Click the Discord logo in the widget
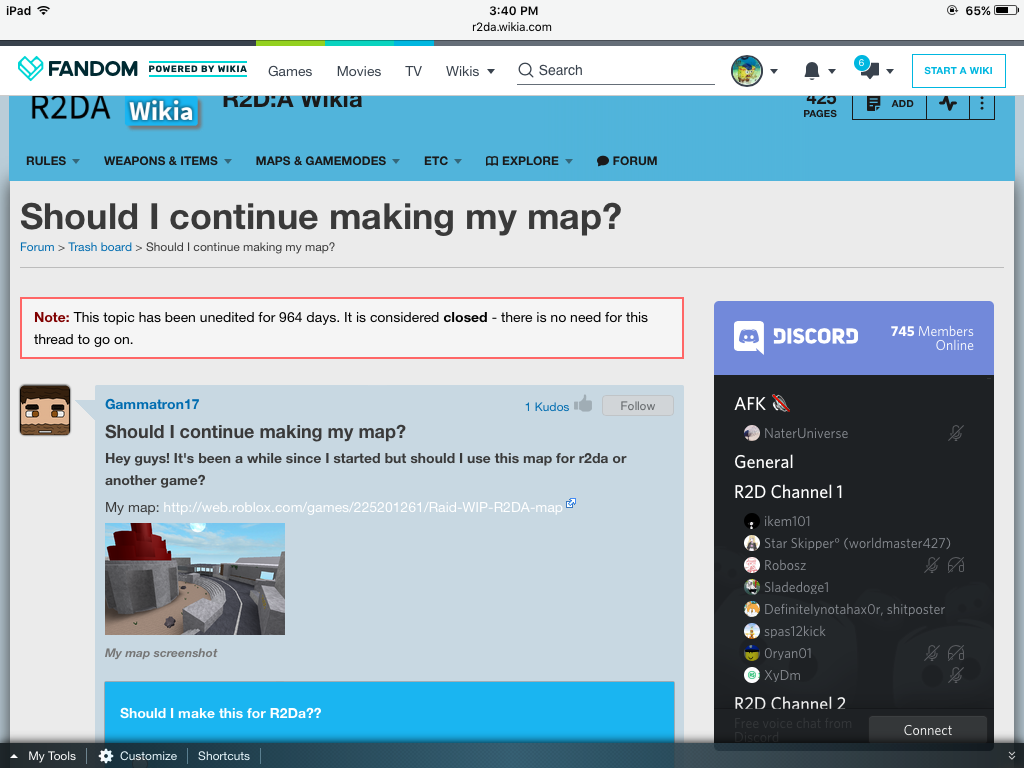The image size is (1024, 768). [x=795, y=336]
